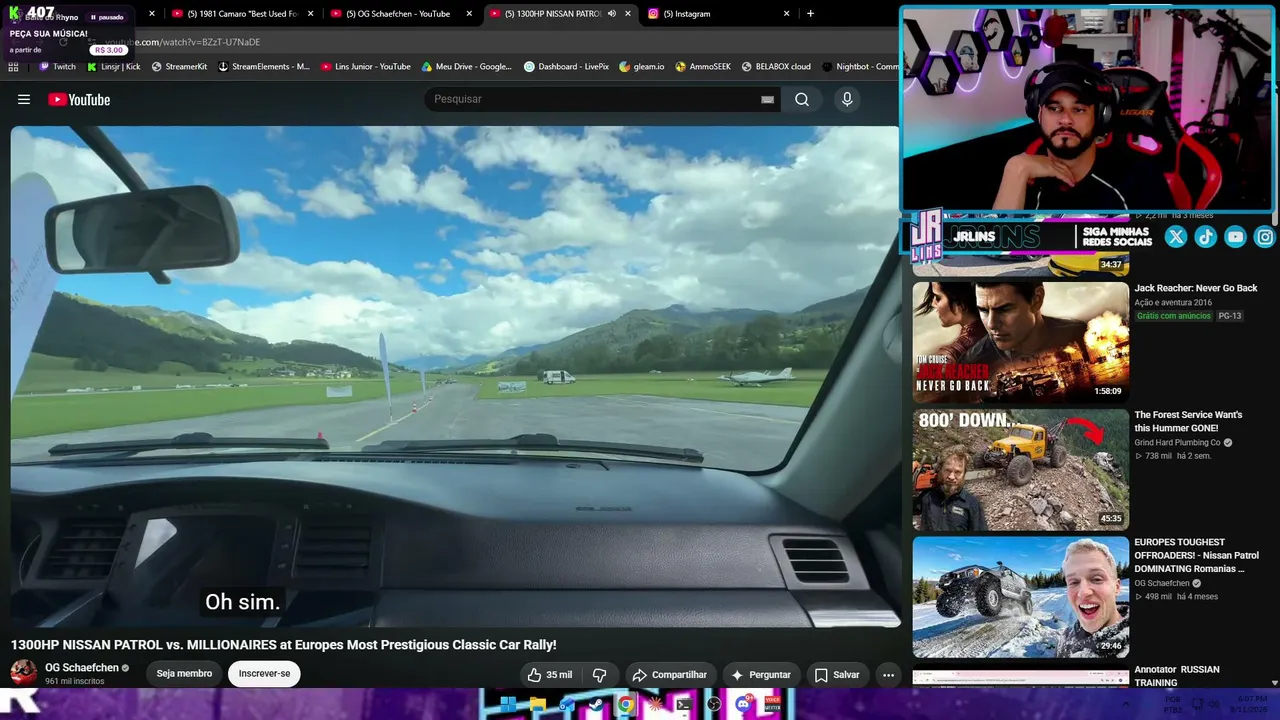Click the title 'Jack Reacher: Never Go Back'

(1195, 288)
